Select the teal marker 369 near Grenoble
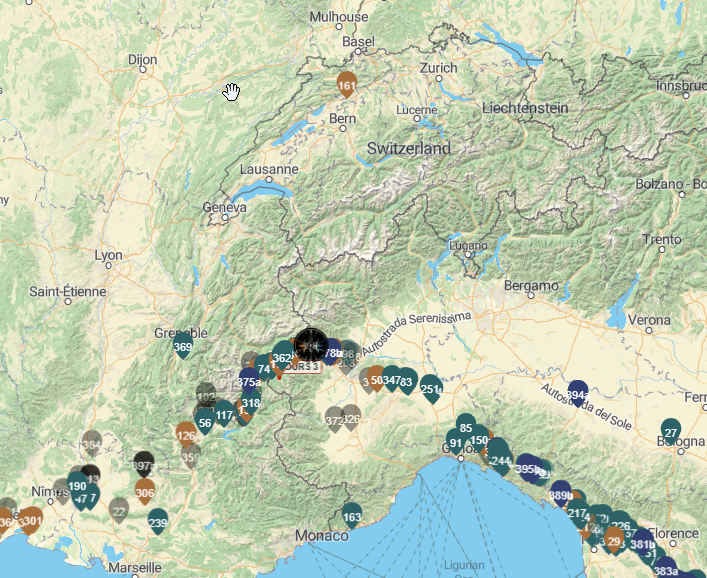Image resolution: width=707 pixels, height=578 pixels. [x=183, y=349]
